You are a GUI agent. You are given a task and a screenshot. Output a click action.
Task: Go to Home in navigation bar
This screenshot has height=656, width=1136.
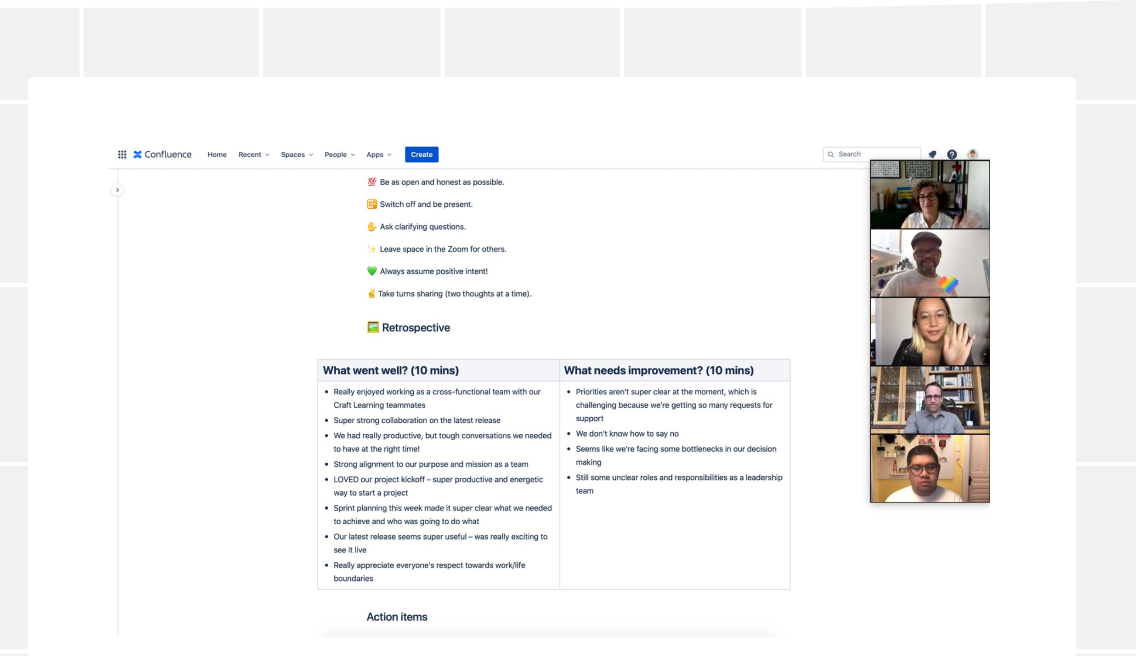(217, 154)
